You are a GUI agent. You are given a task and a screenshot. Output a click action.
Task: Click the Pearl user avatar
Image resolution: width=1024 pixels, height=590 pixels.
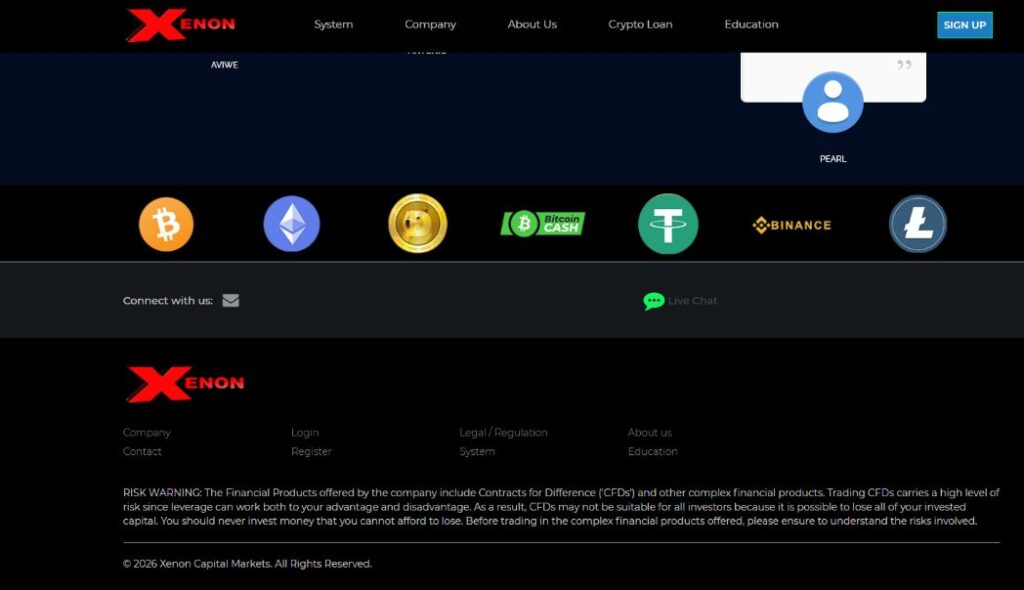pyautogui.click(x=832, y=103)
